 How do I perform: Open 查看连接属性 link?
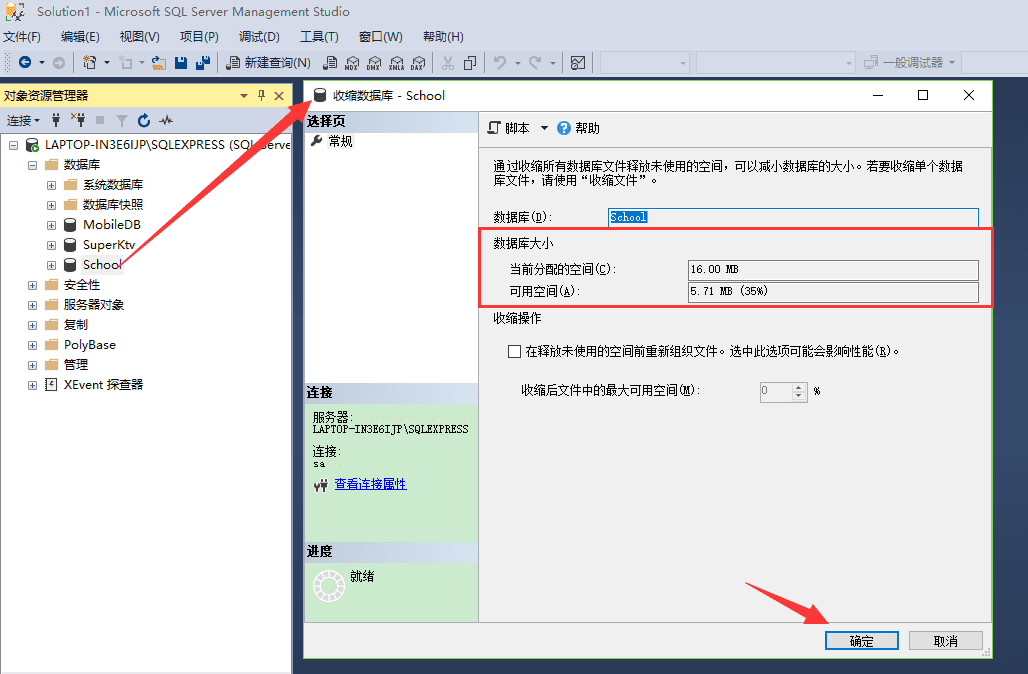click(370, 484)
